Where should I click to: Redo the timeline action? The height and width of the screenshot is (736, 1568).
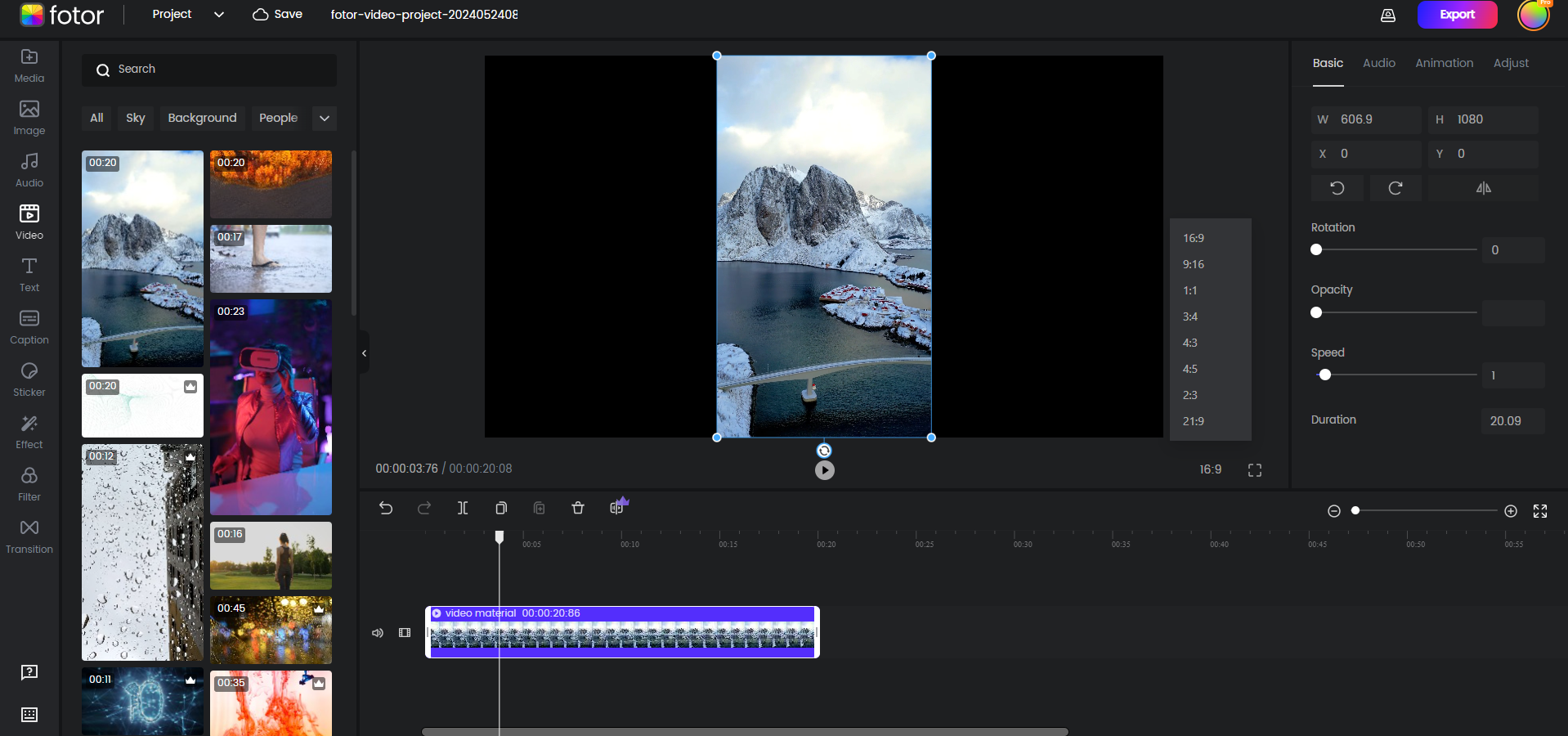[424, 508]
